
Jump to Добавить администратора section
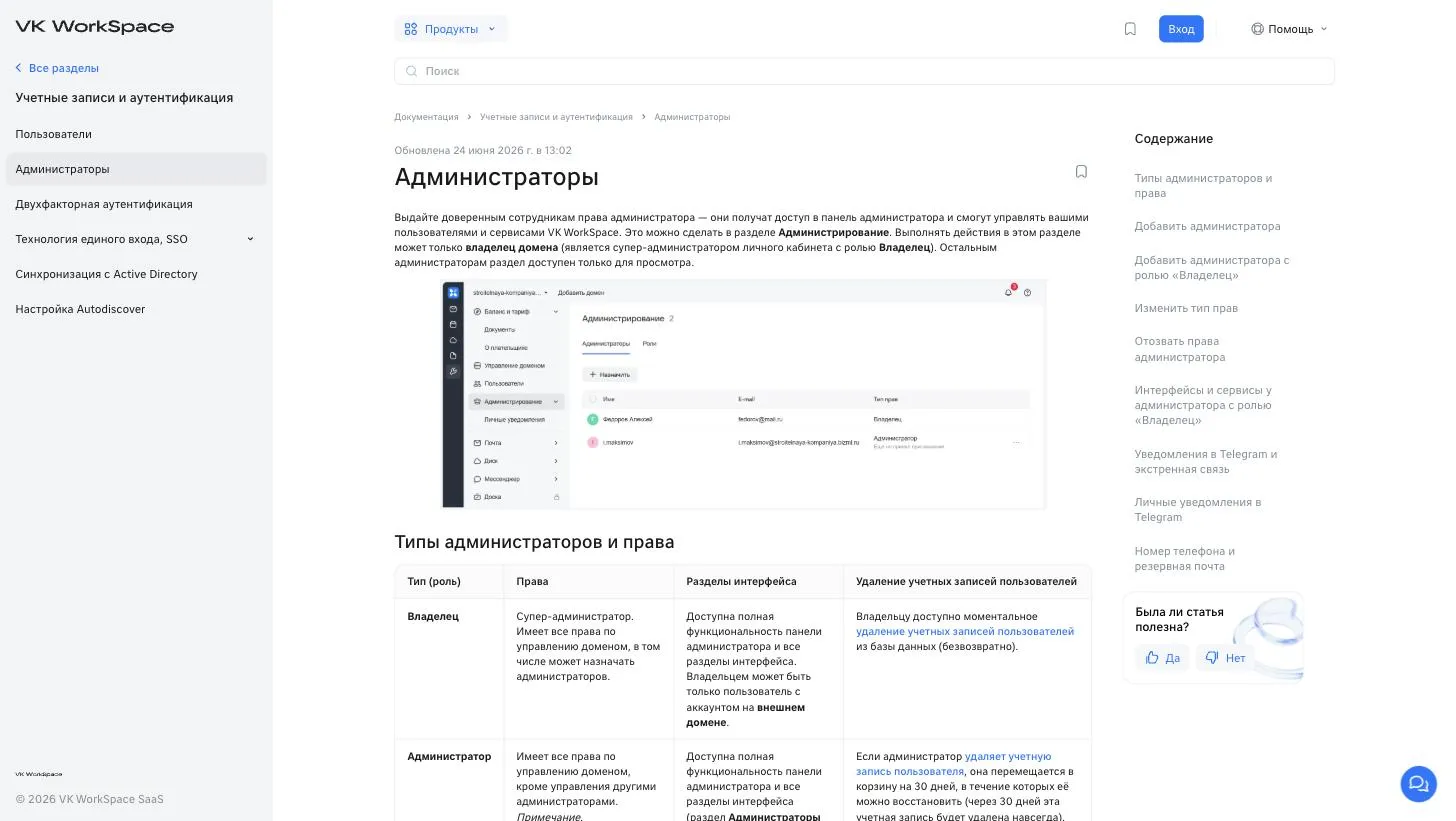(1207, 226)
